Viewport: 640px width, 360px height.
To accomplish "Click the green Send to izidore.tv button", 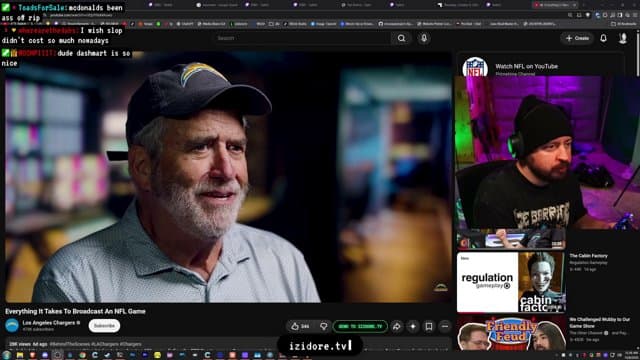I will (x=360, y=327).
